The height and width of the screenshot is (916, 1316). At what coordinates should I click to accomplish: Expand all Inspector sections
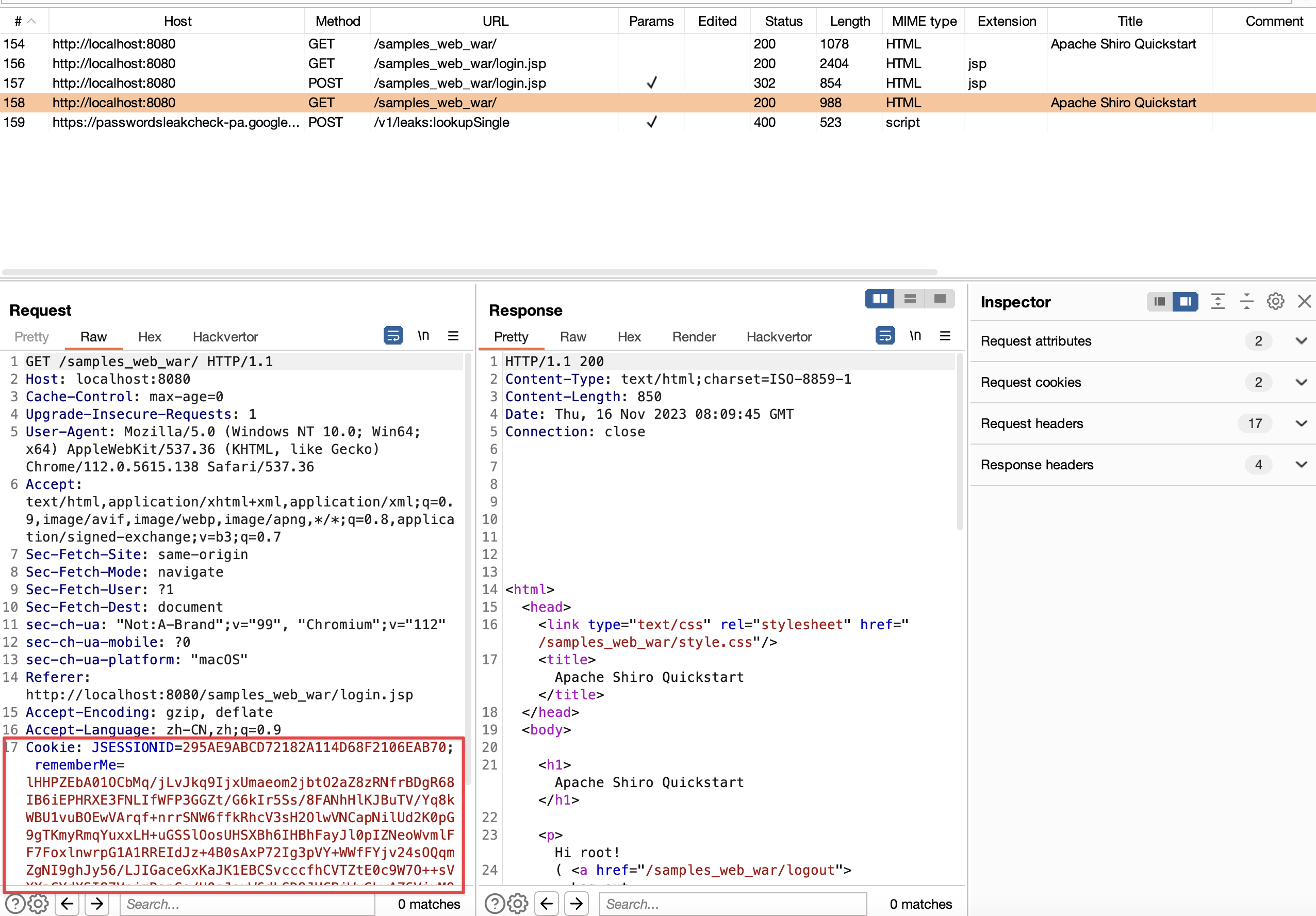[1218, 302]
